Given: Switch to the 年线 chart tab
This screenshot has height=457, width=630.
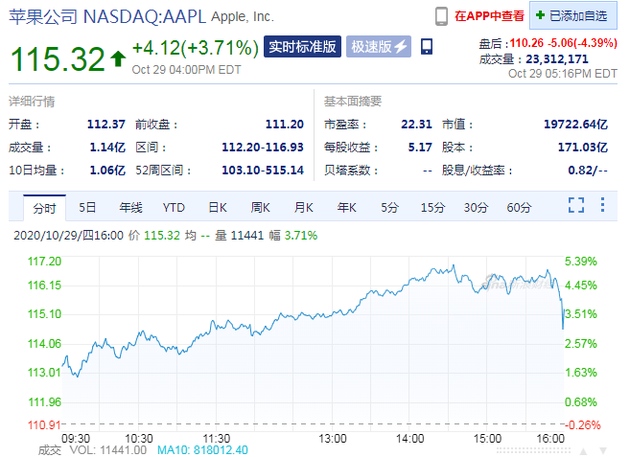Looking at the screenshot, I should coord(131,207).
